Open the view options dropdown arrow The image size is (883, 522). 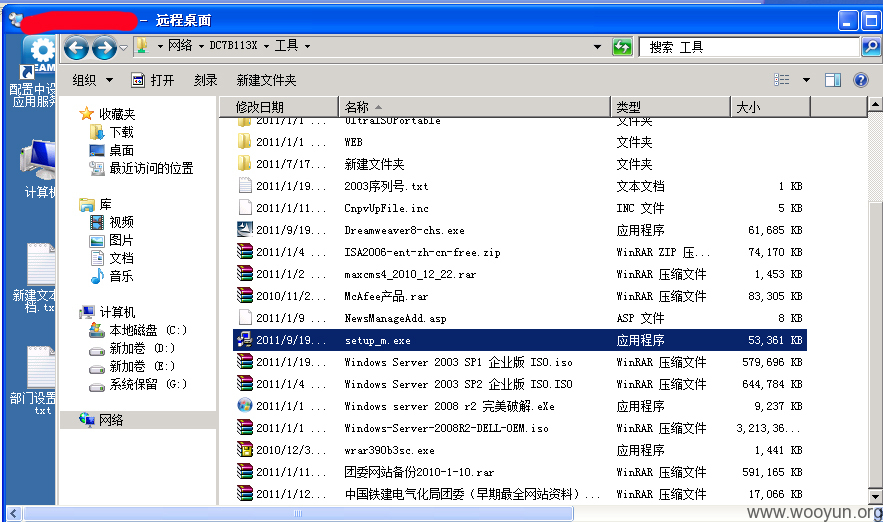(806, 80)
